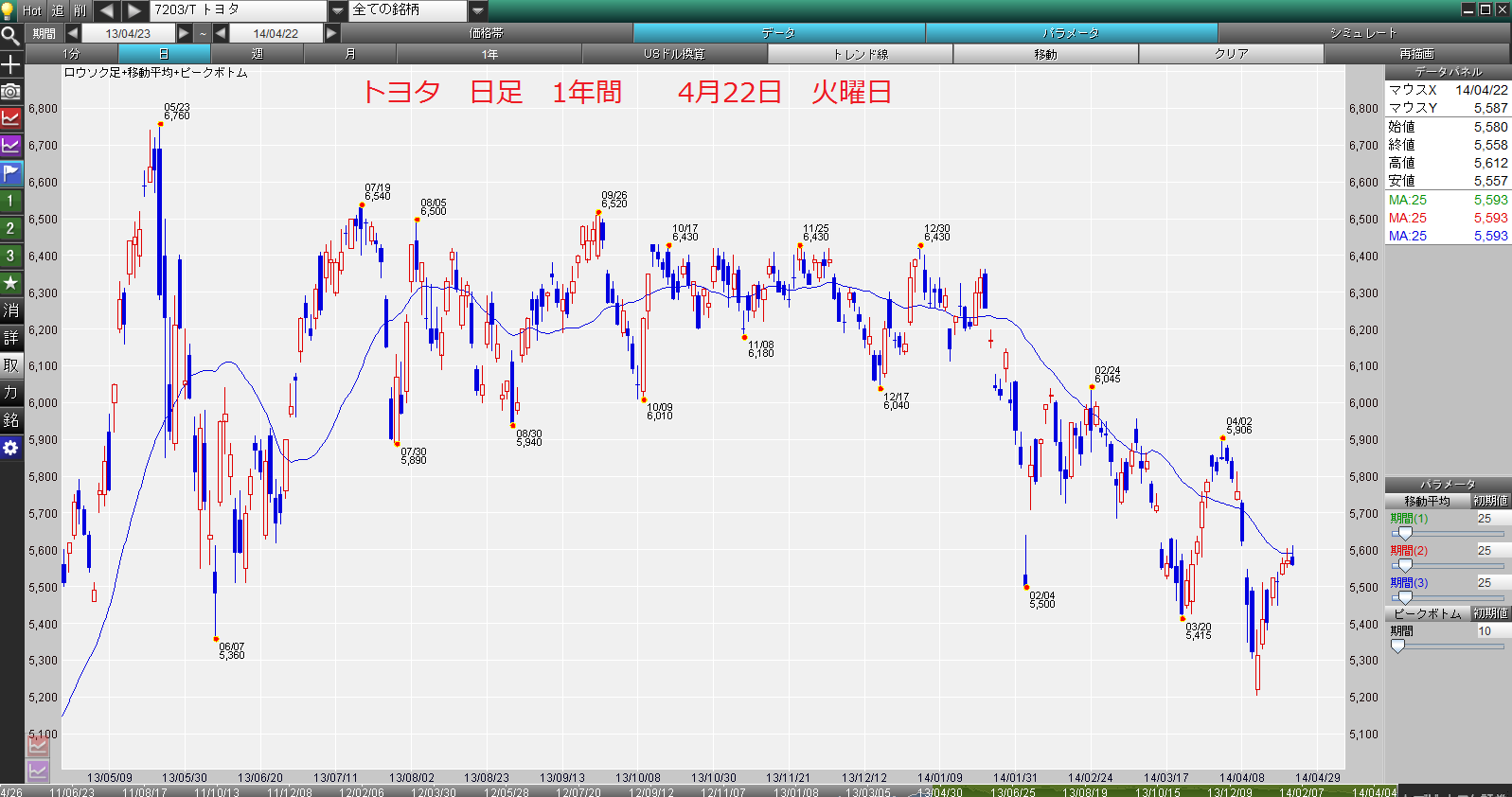
Task: Go to previous symbol with left arrow
Action: coord(107,10)
